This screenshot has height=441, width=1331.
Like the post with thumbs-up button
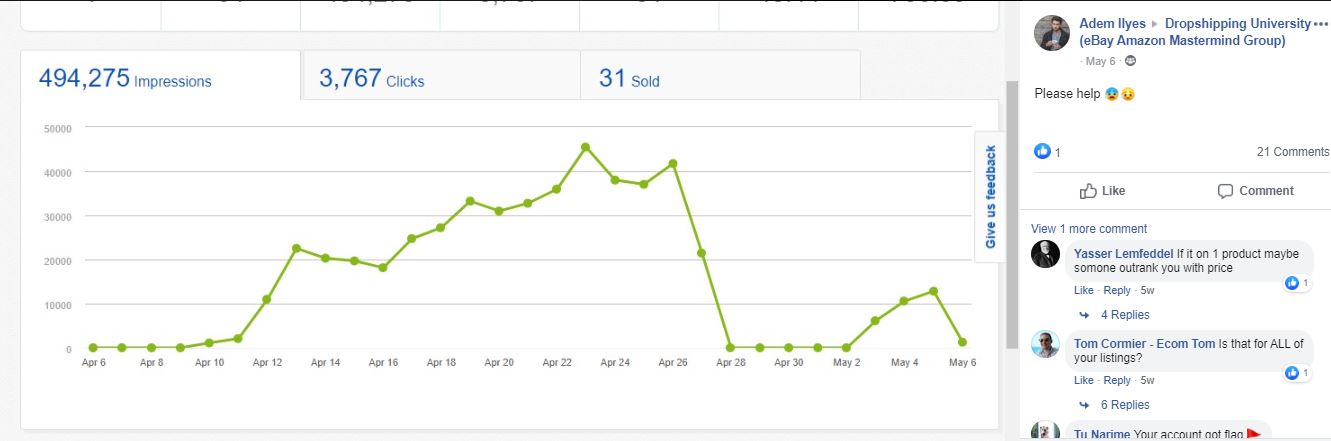[1102, 191]
